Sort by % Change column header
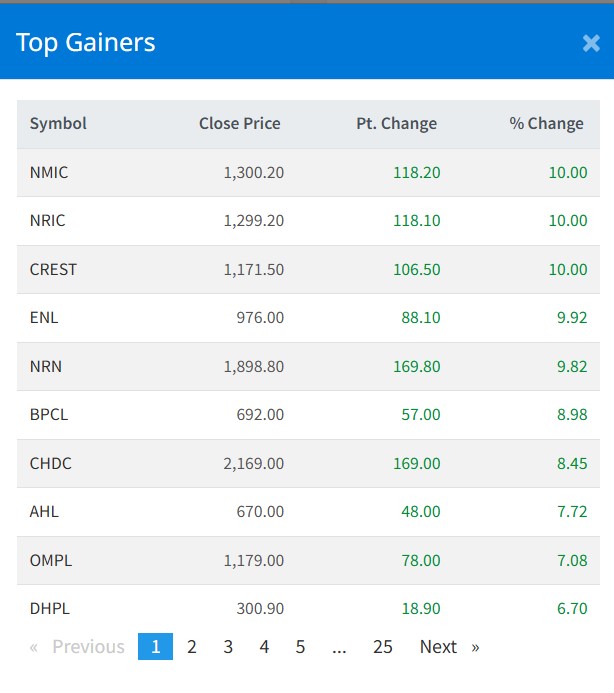614x693 pixels. tap(546, 124)
